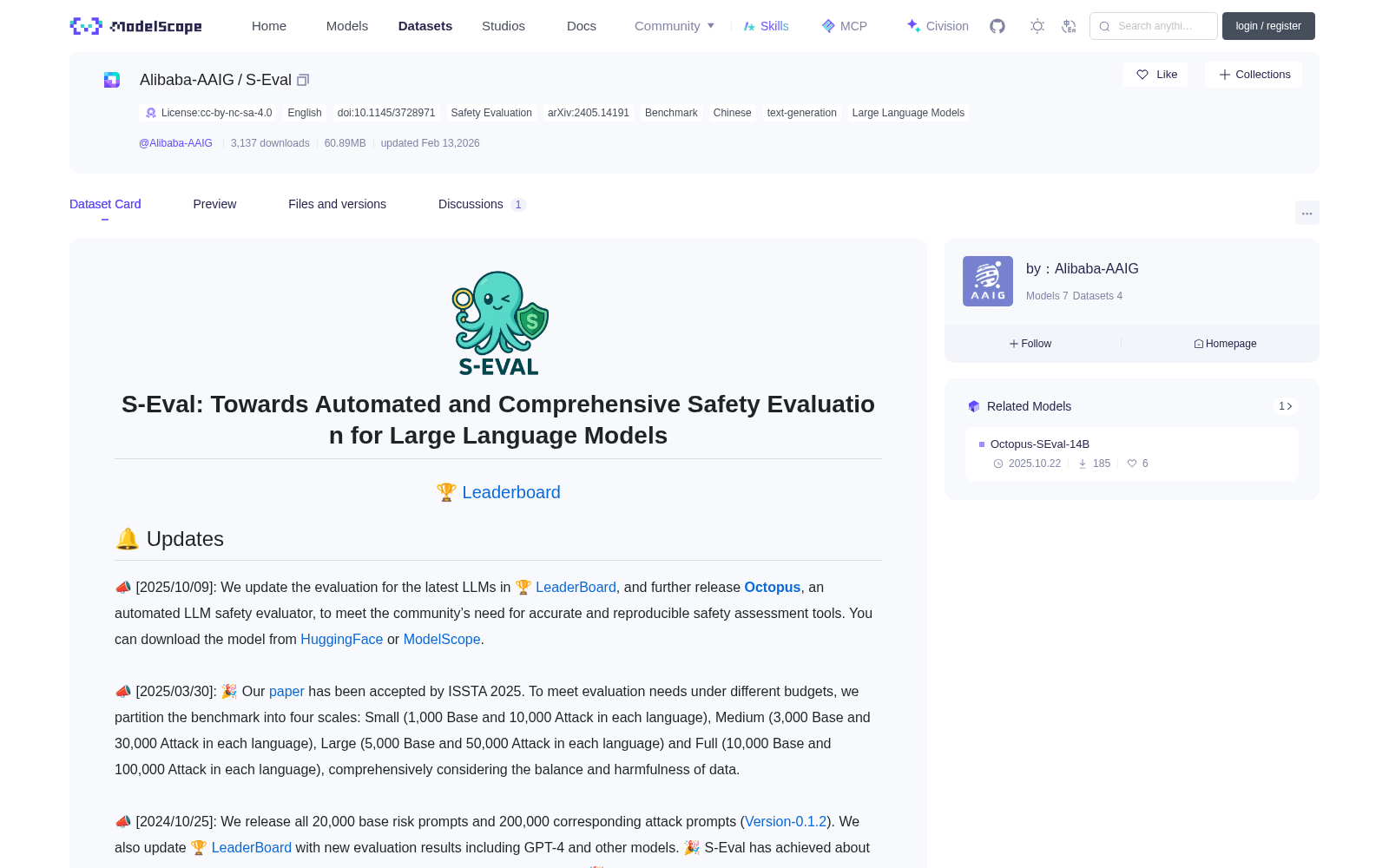
Task: Open the Models menu item
Action: tap(347, 26)
